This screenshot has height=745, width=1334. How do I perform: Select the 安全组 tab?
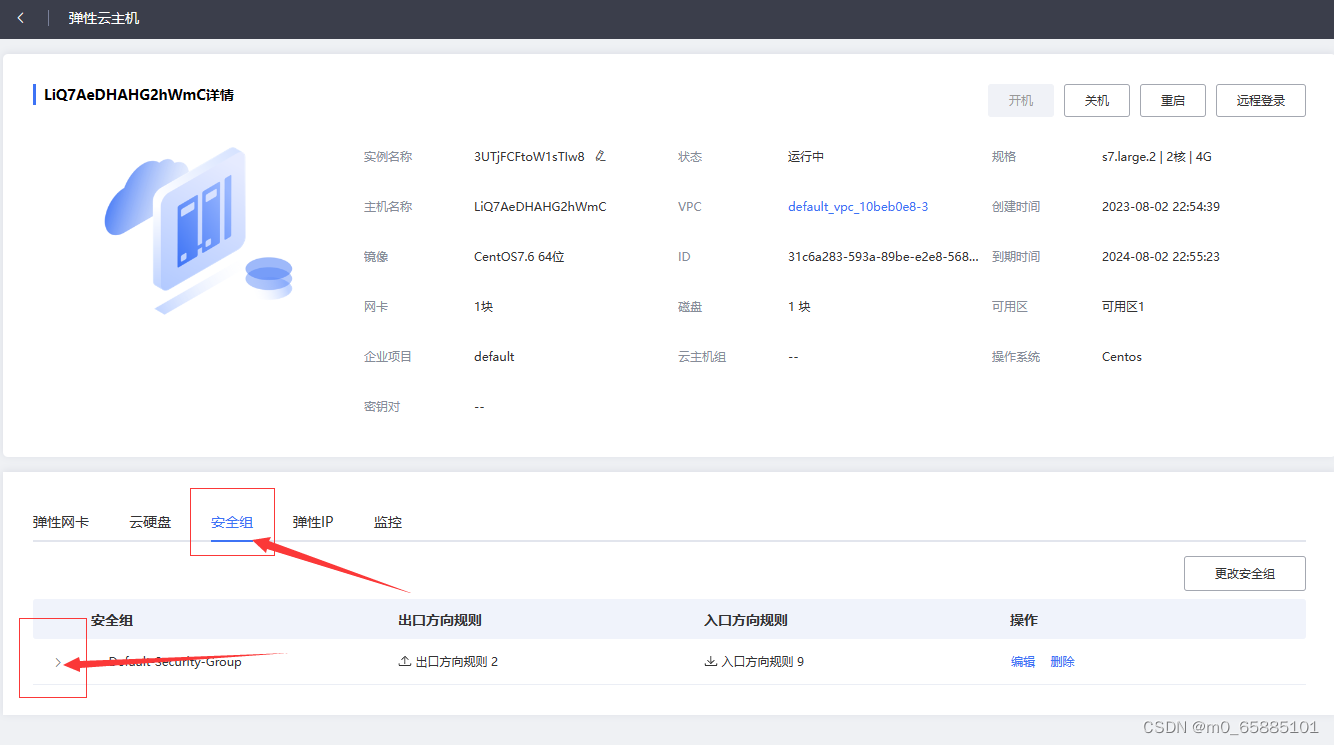pos(232,522)
